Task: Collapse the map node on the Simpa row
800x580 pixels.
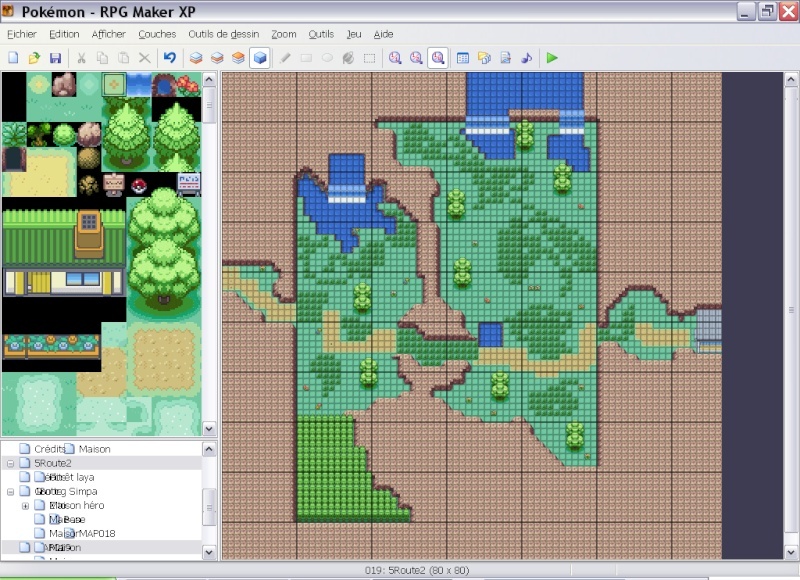Action: 10,492
